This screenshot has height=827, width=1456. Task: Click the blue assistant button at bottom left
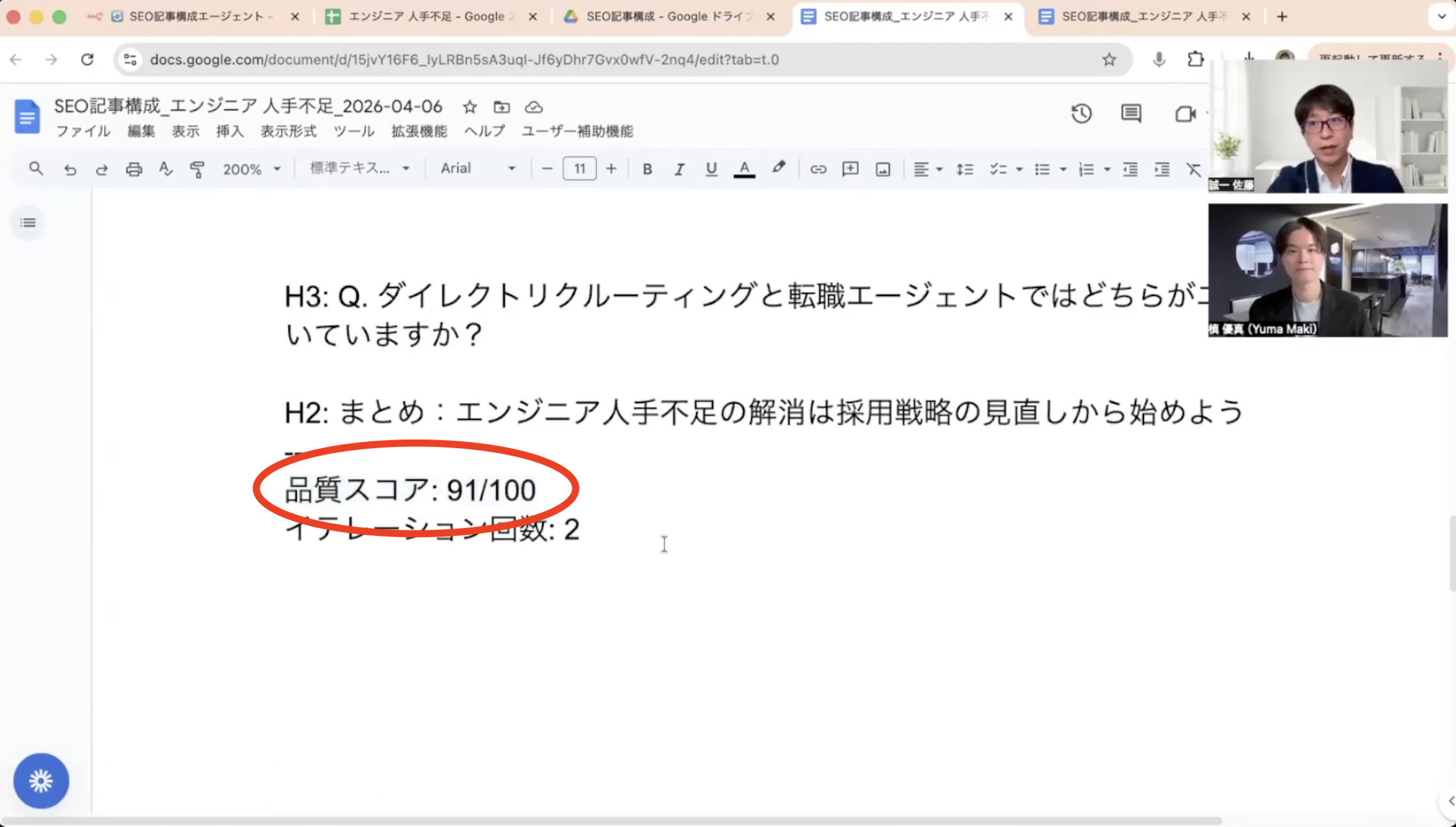point(41,781)
